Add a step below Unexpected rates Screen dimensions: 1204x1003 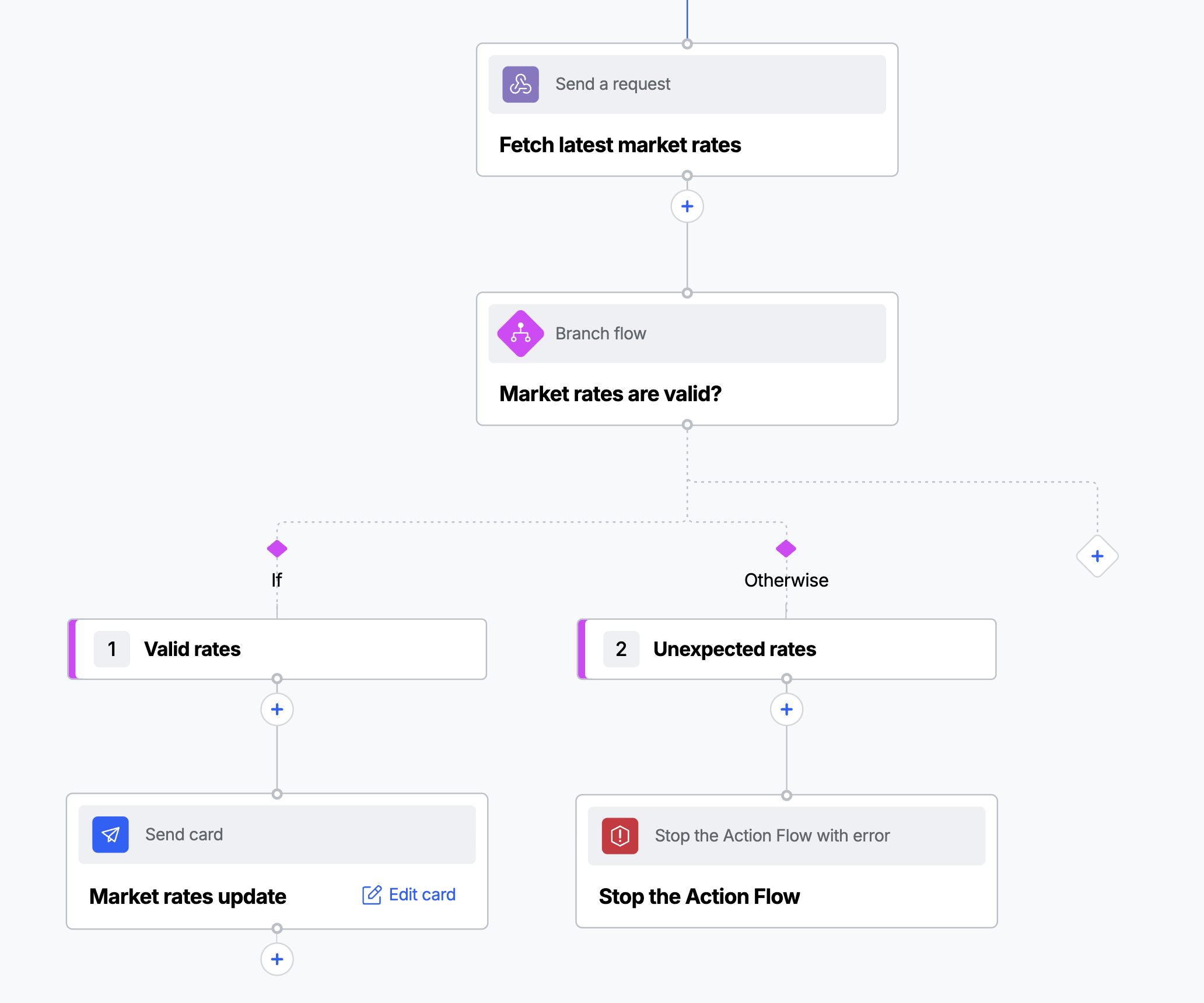(x=786, y=710)
